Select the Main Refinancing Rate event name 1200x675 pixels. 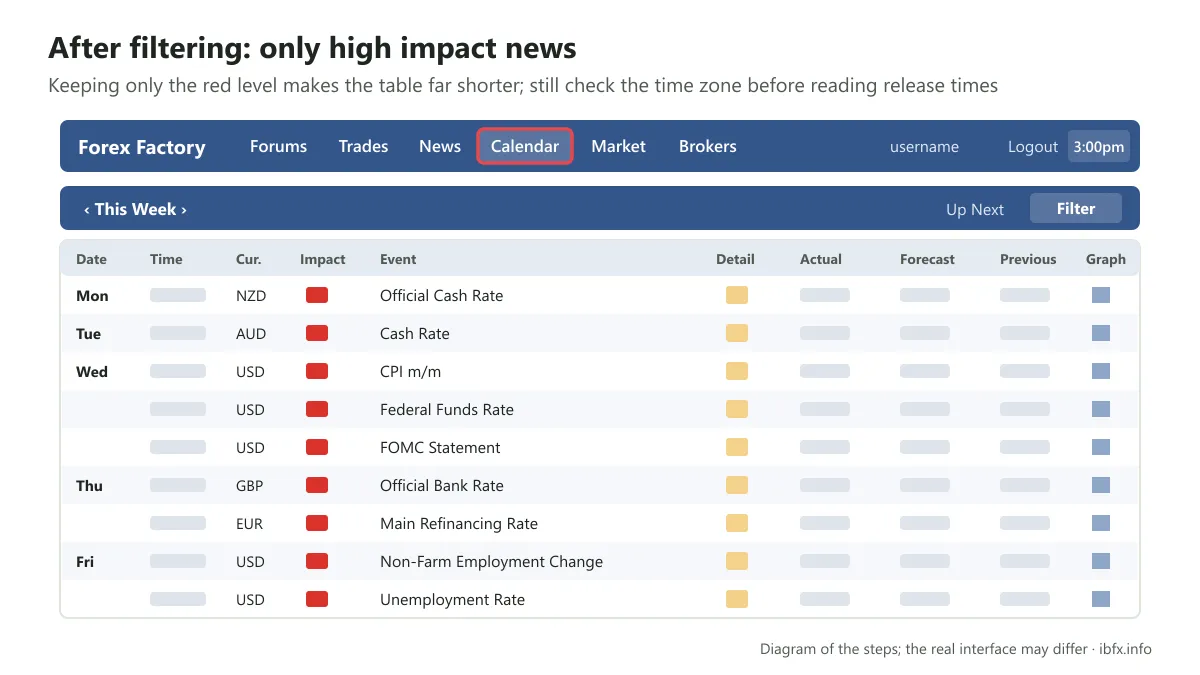(459, 523)
